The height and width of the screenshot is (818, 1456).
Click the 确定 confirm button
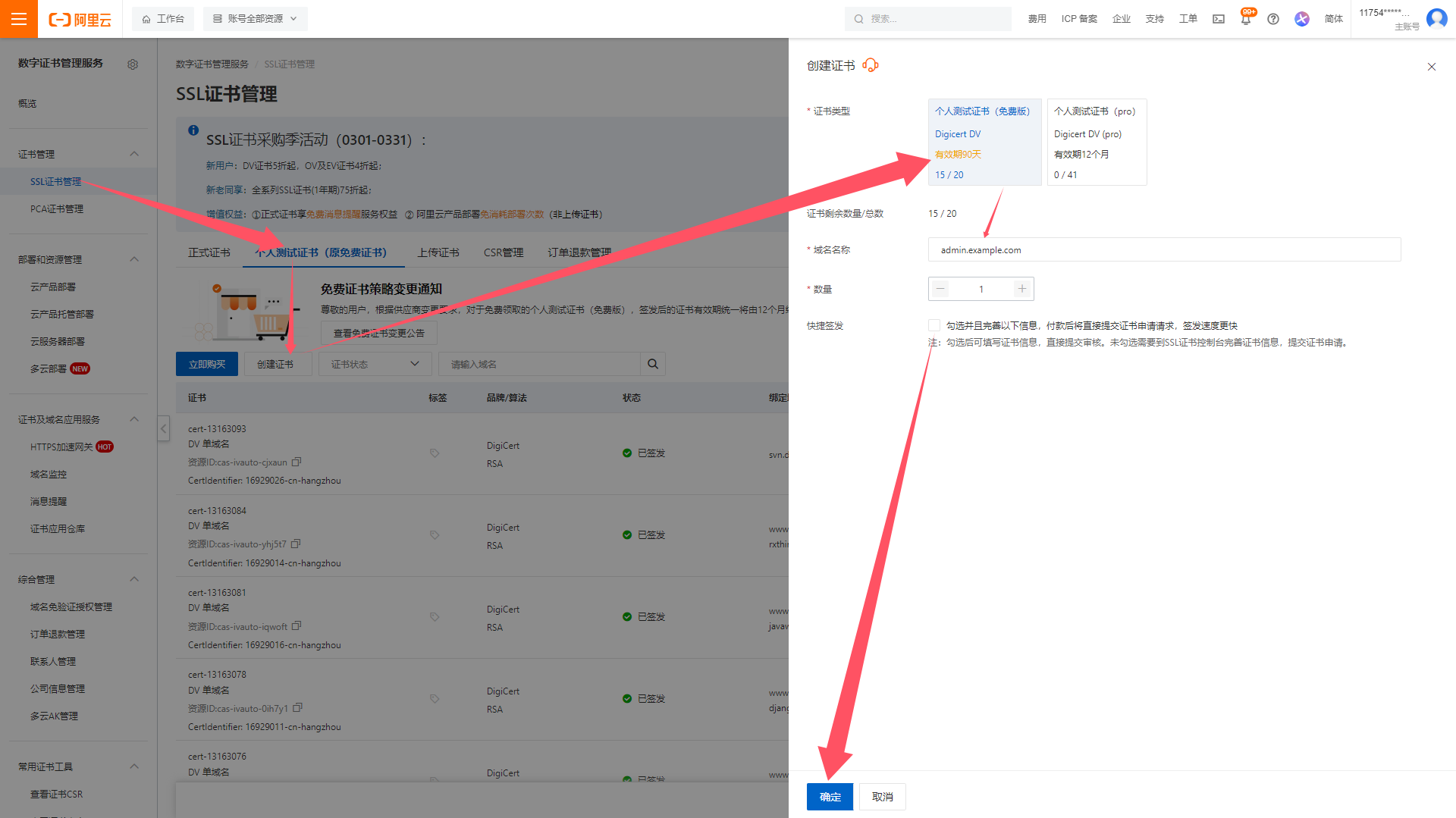pyautogui.click(x=830, y=797)
